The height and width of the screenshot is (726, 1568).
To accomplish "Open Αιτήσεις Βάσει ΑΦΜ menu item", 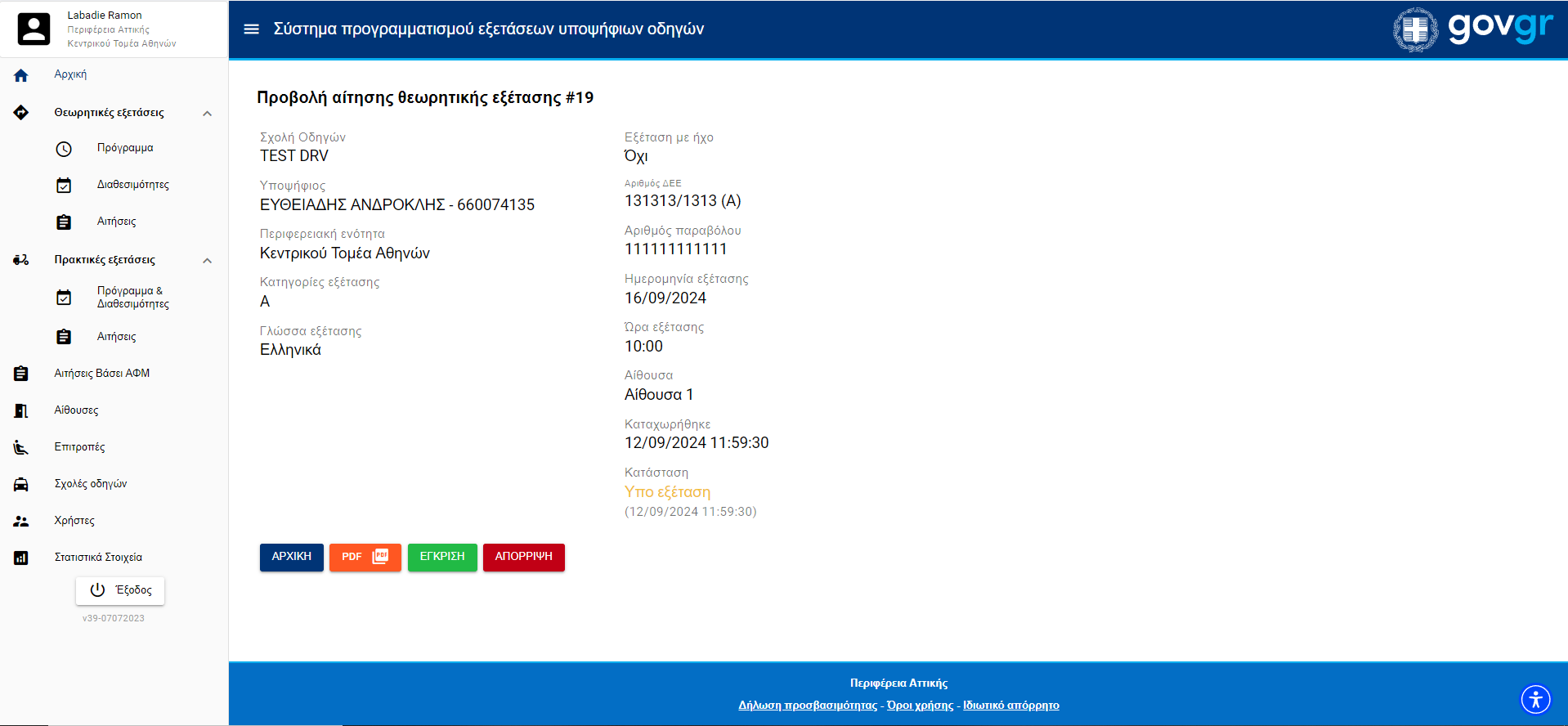I will click(101, 374).
